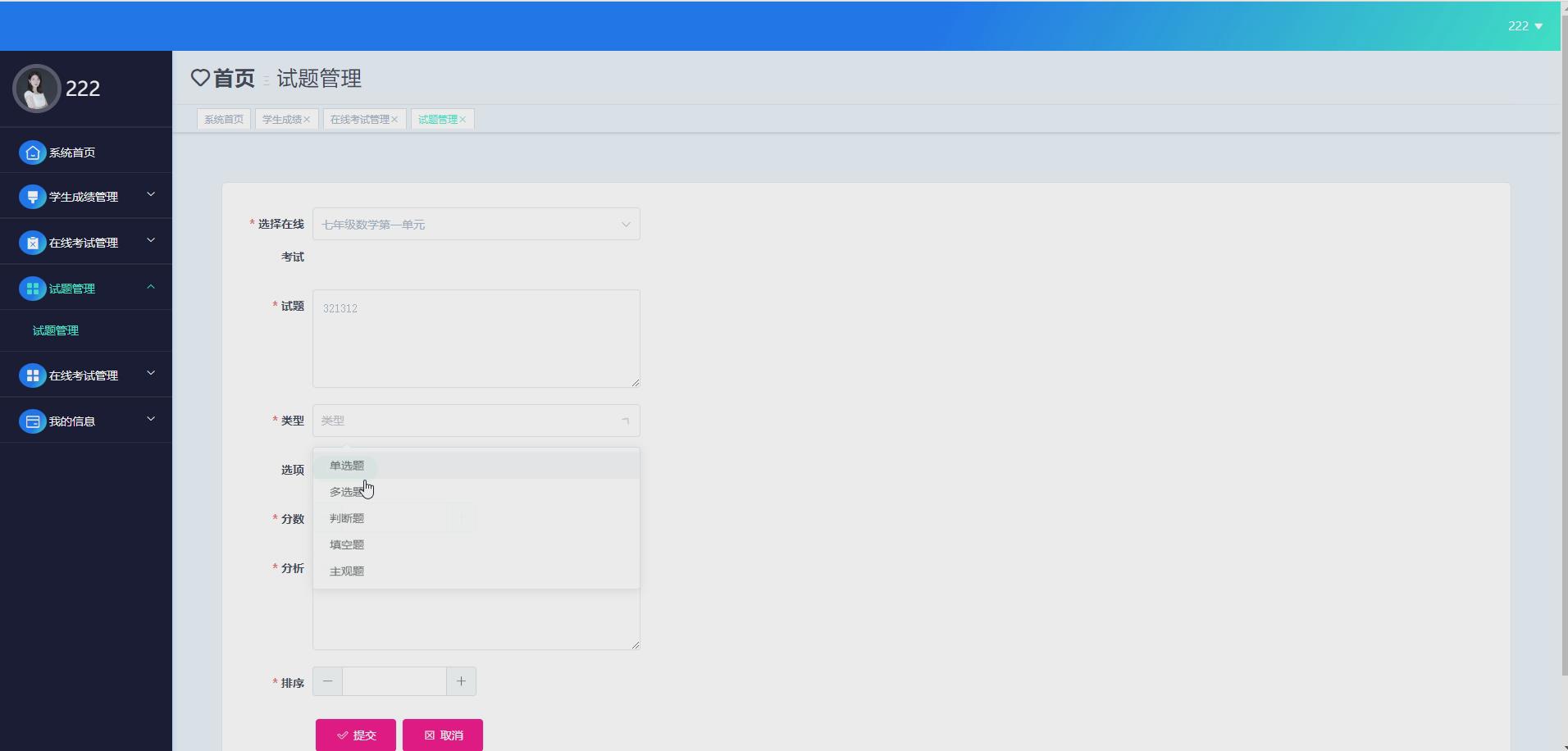Viewport: 1568px width, 751px height.
Task: Open 我的信息 via its sidebar icon
Action: [x=31, y=421]
